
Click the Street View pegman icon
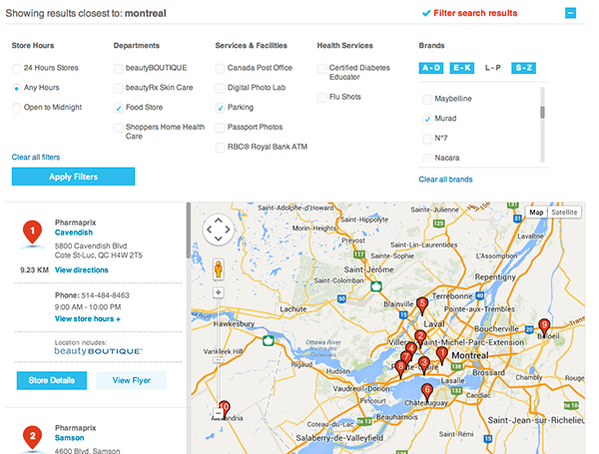[x=218, y=269]
